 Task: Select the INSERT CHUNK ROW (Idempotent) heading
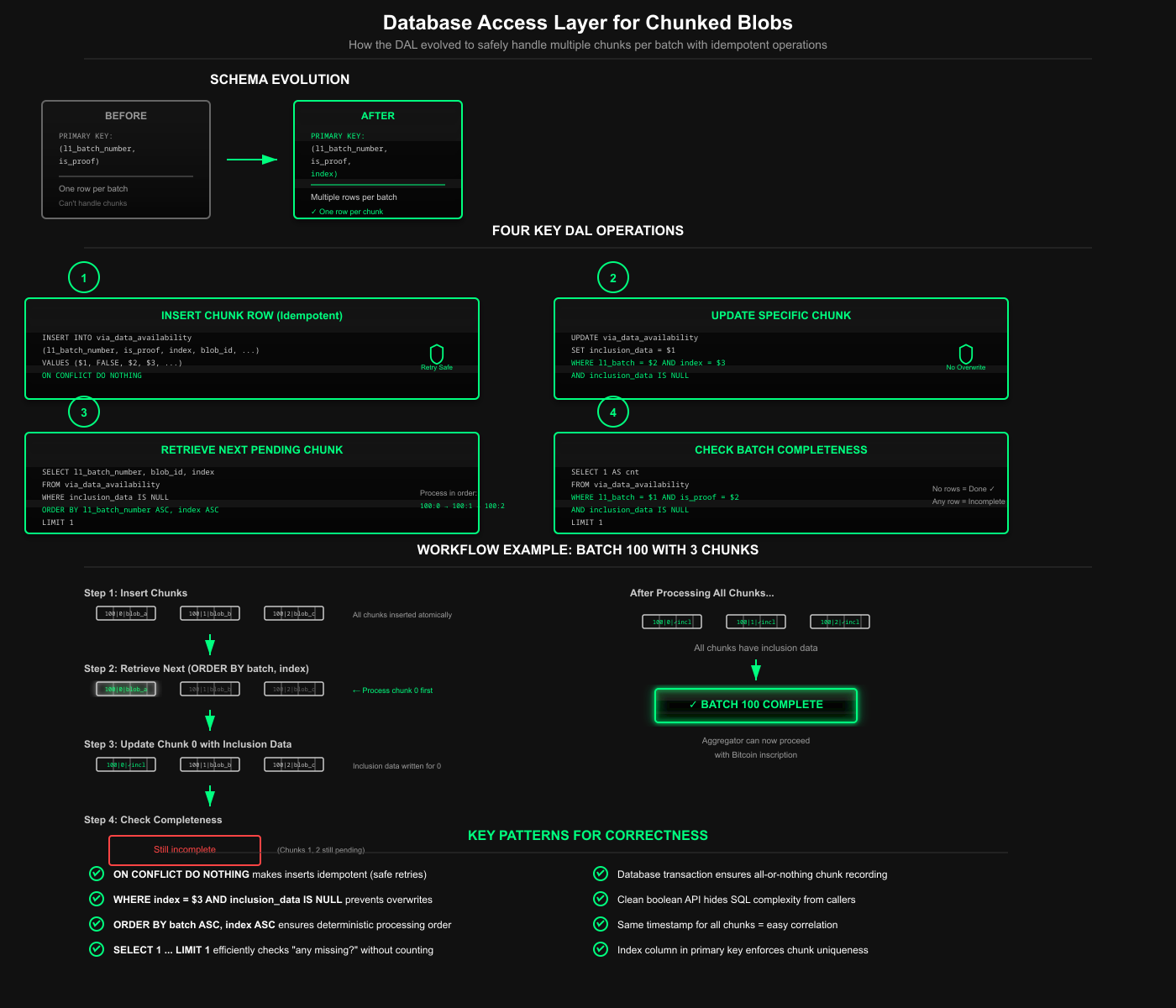click(252, 316)
